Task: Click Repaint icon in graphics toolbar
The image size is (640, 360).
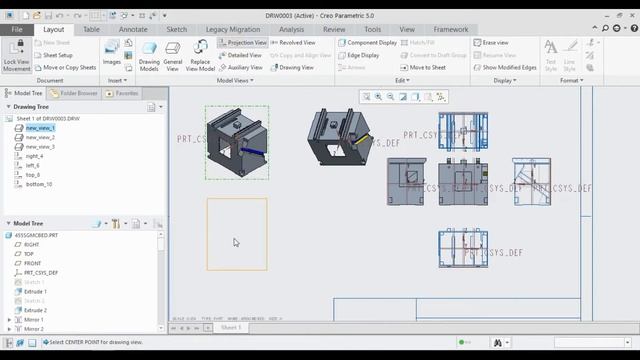Action: (403, 97)
